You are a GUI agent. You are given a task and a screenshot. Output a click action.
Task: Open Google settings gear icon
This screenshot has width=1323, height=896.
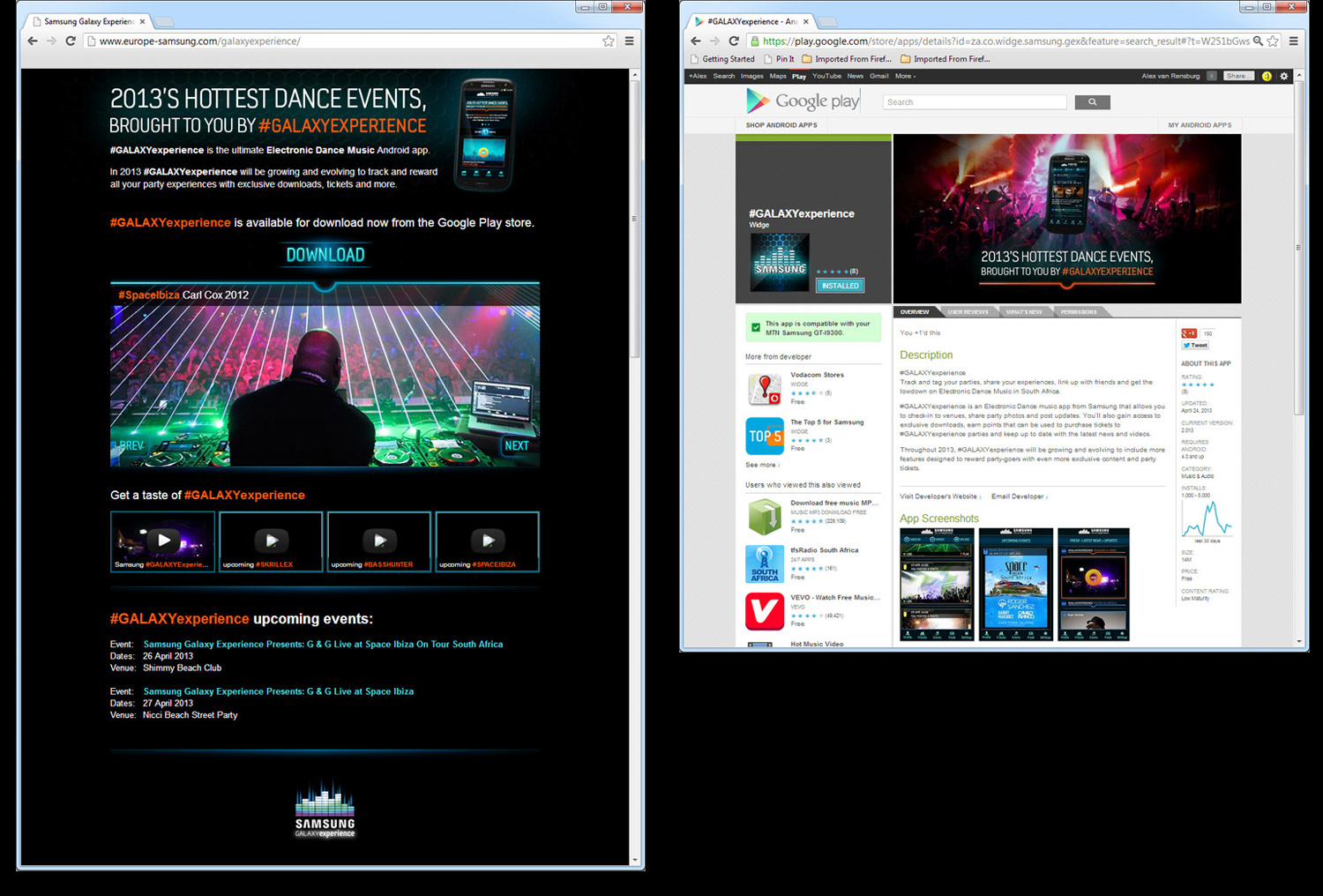pos(1284,76)
